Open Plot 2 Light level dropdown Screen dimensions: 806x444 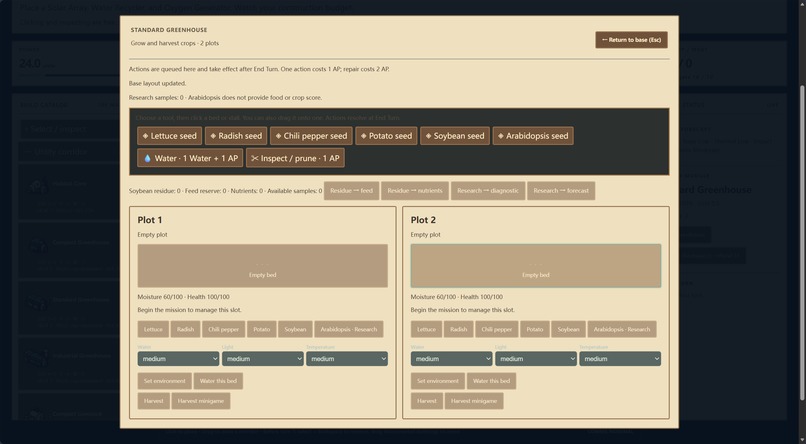[x=536, y=359]
